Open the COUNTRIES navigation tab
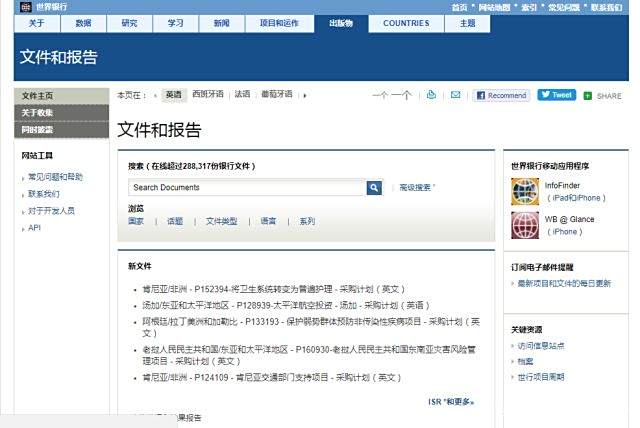The image size is (640, 428). (406, 23)
